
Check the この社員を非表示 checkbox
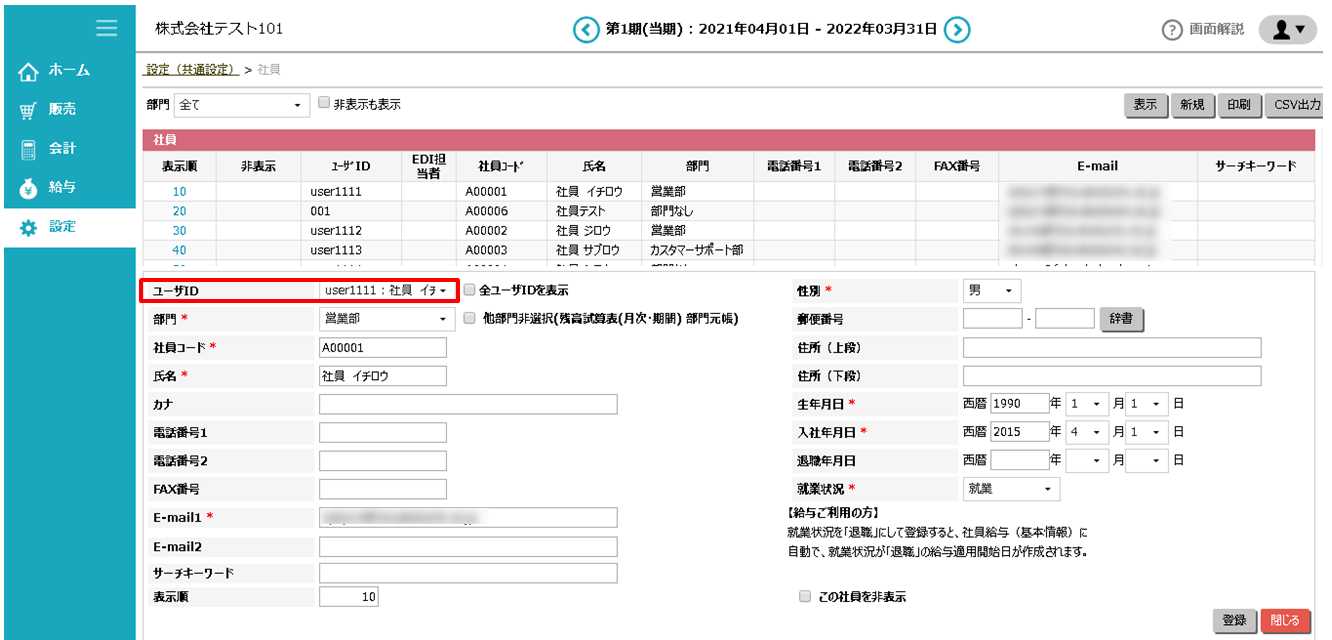(x=804, y=595)
